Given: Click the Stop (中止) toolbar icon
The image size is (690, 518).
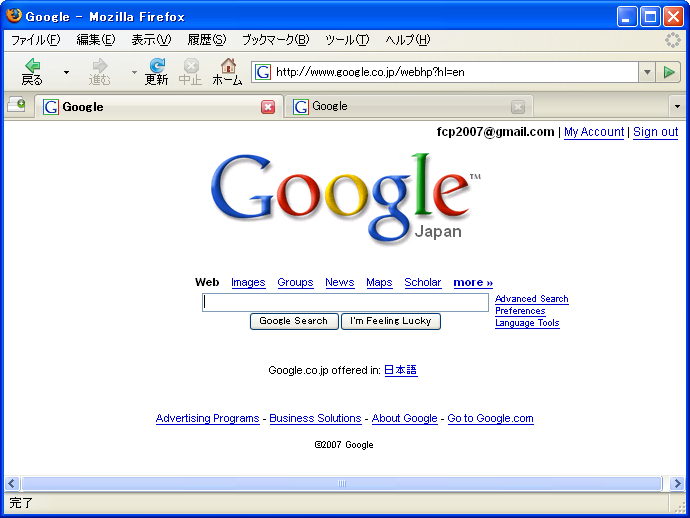Looking at the screenshot, I should tap(191, 66).
